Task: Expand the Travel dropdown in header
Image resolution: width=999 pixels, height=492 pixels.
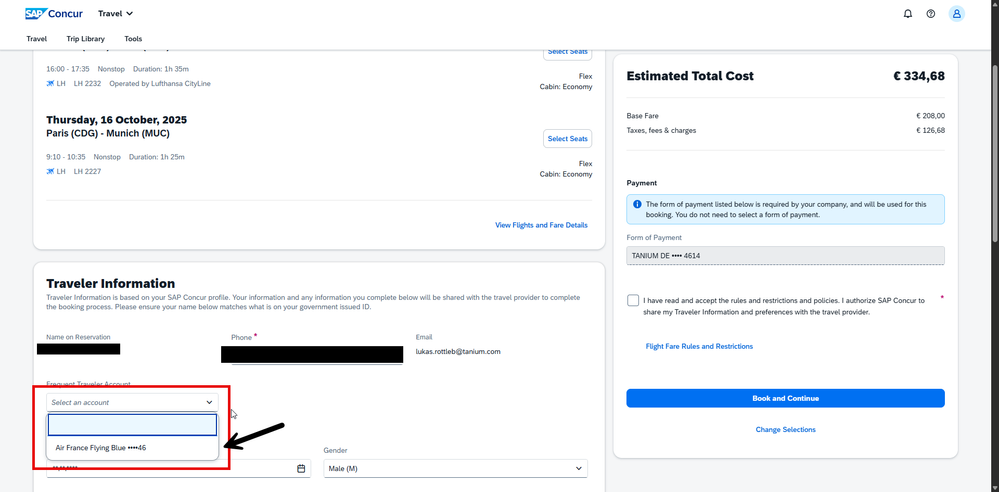Action: coord(116,14)
